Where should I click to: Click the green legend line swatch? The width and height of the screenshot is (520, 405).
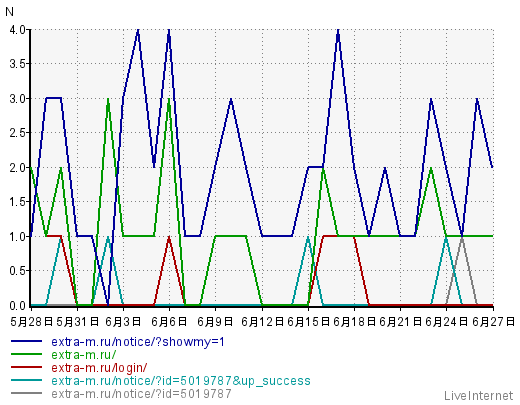tap(27, 354)
